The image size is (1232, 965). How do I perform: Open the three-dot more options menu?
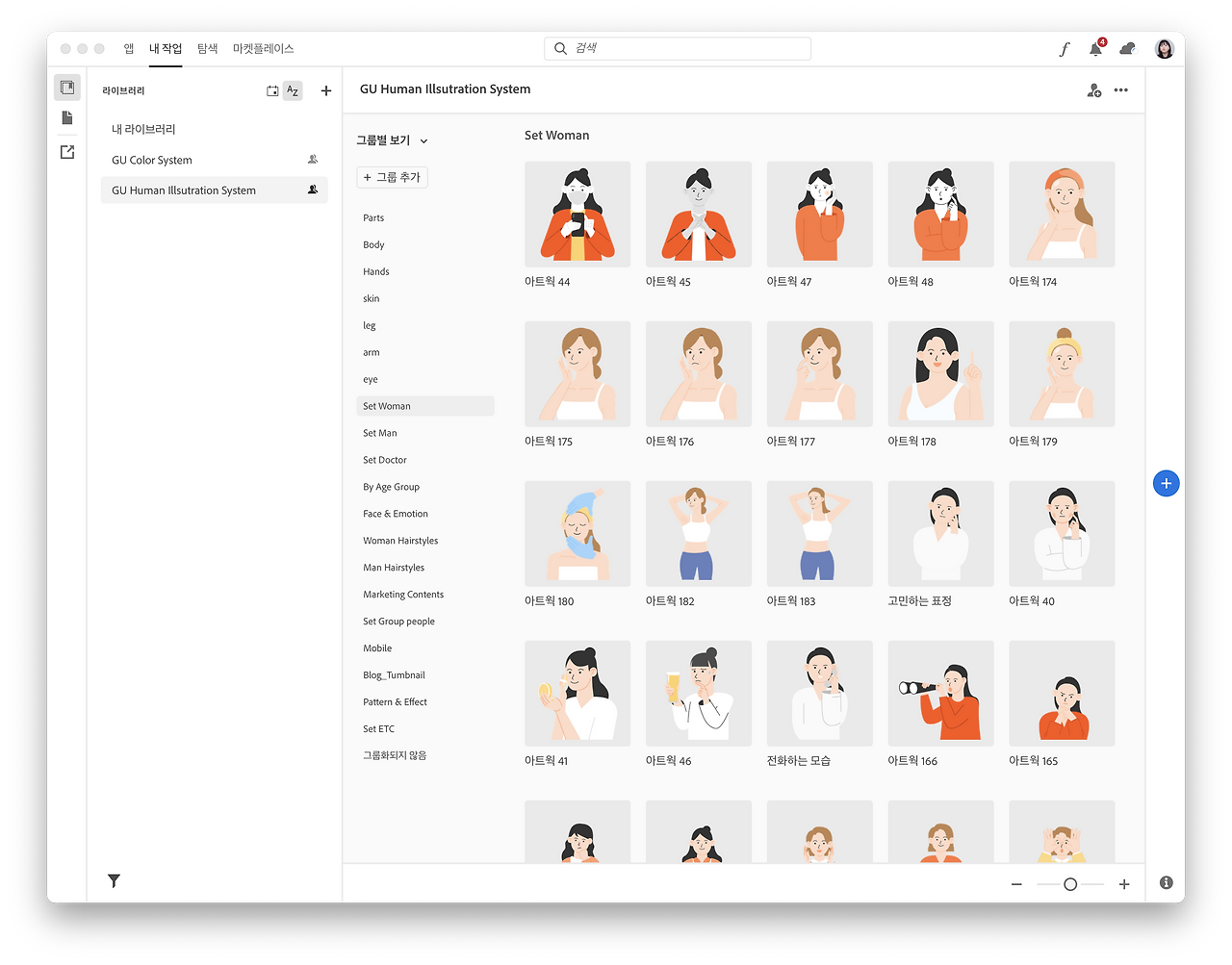click(1121, 90)
